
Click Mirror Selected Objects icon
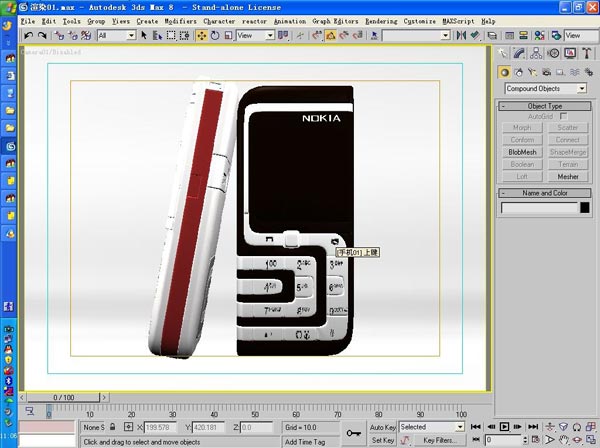(461, 36)
